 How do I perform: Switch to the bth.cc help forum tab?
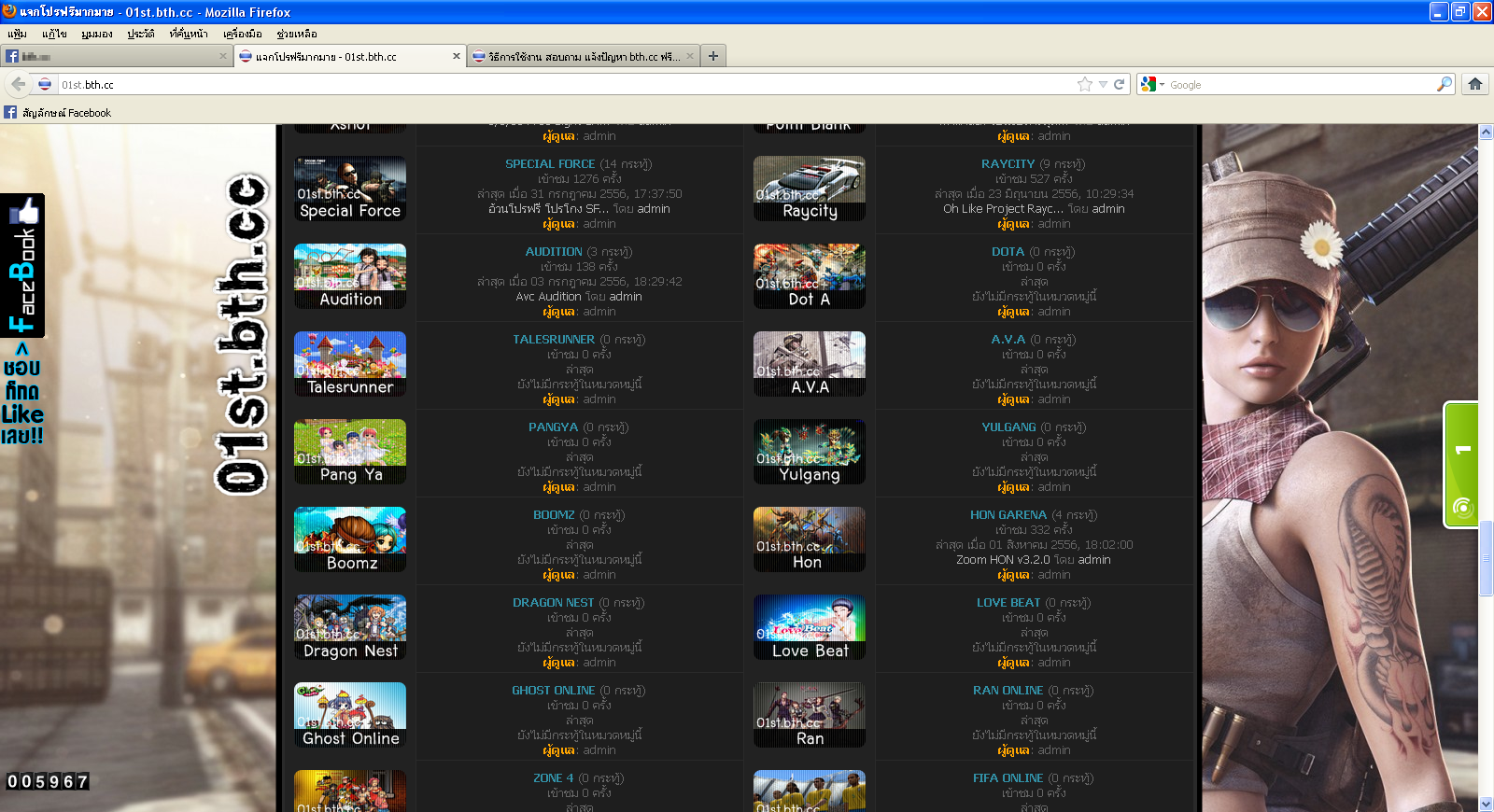point(584,56)
